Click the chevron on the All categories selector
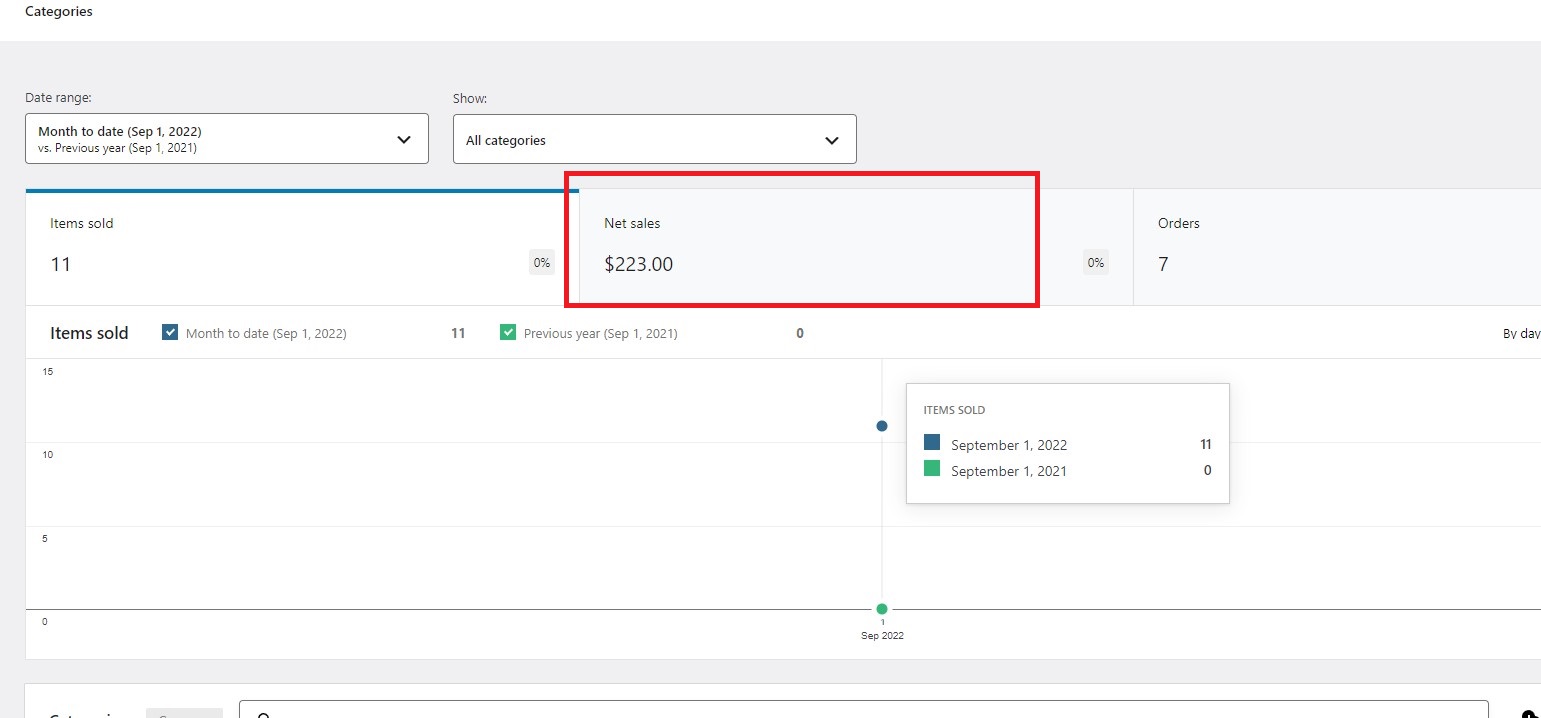 pyautogui.click(x=831, y=140)
